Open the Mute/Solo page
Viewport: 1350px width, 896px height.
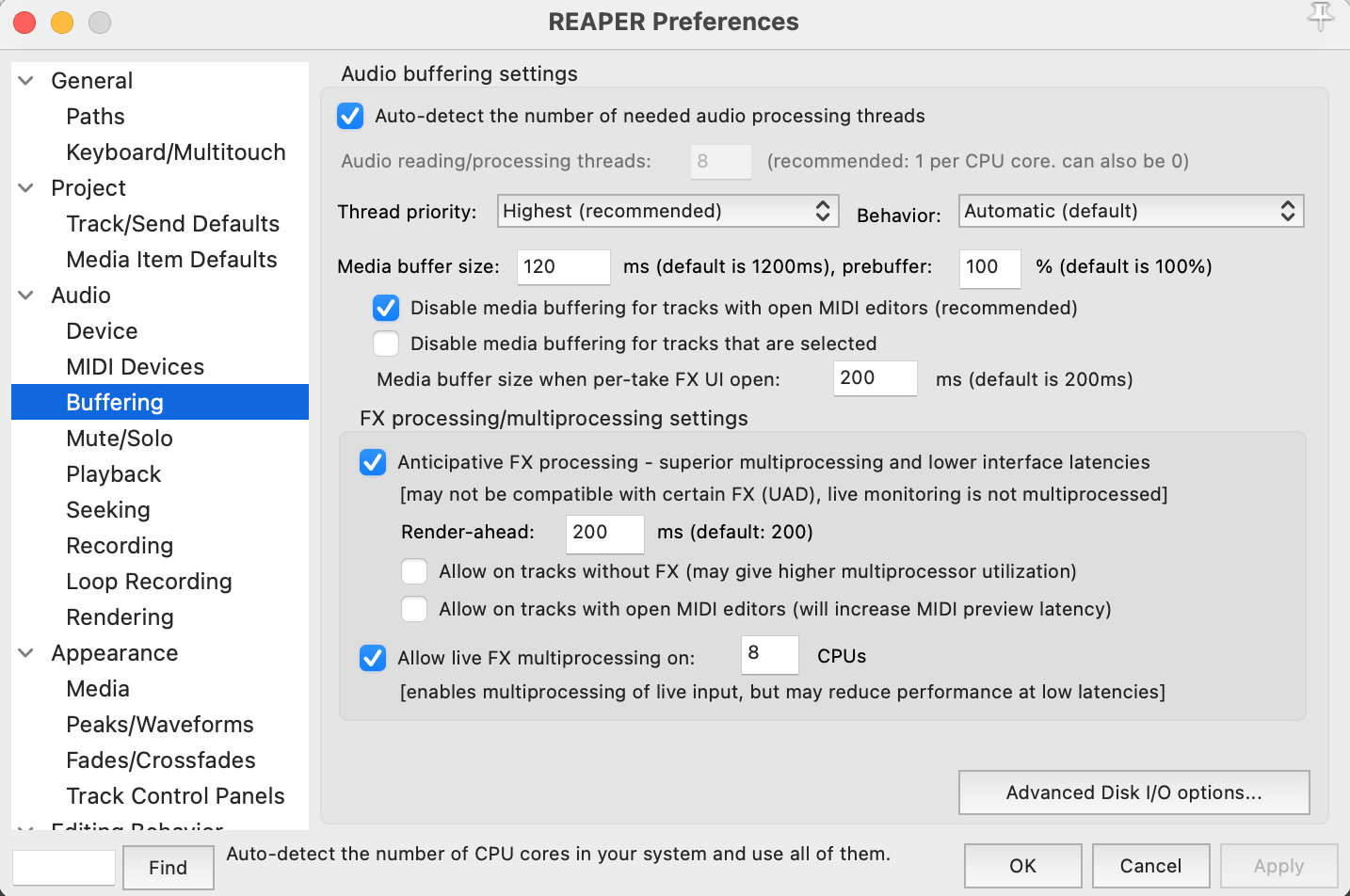[x=120, y=439]
